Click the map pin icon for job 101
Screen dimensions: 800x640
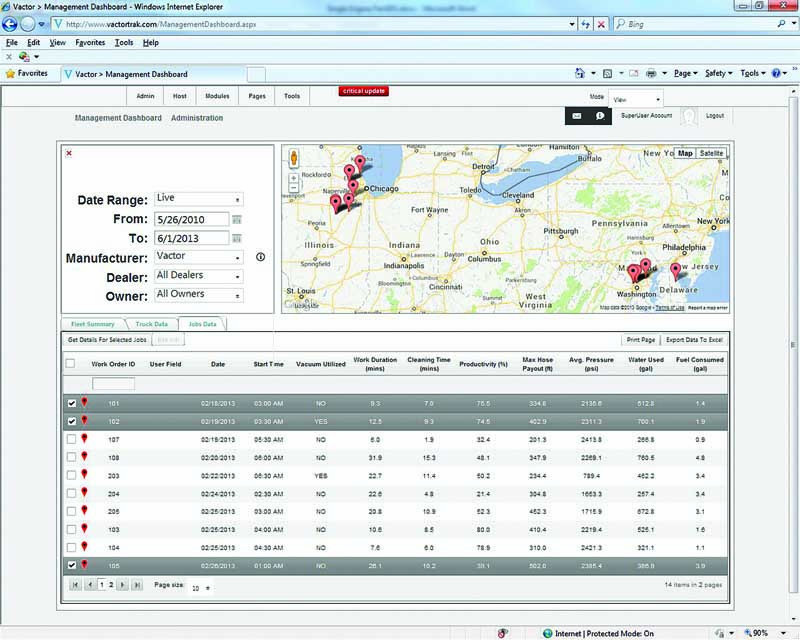pyautogui.click(x=84, y=403)
